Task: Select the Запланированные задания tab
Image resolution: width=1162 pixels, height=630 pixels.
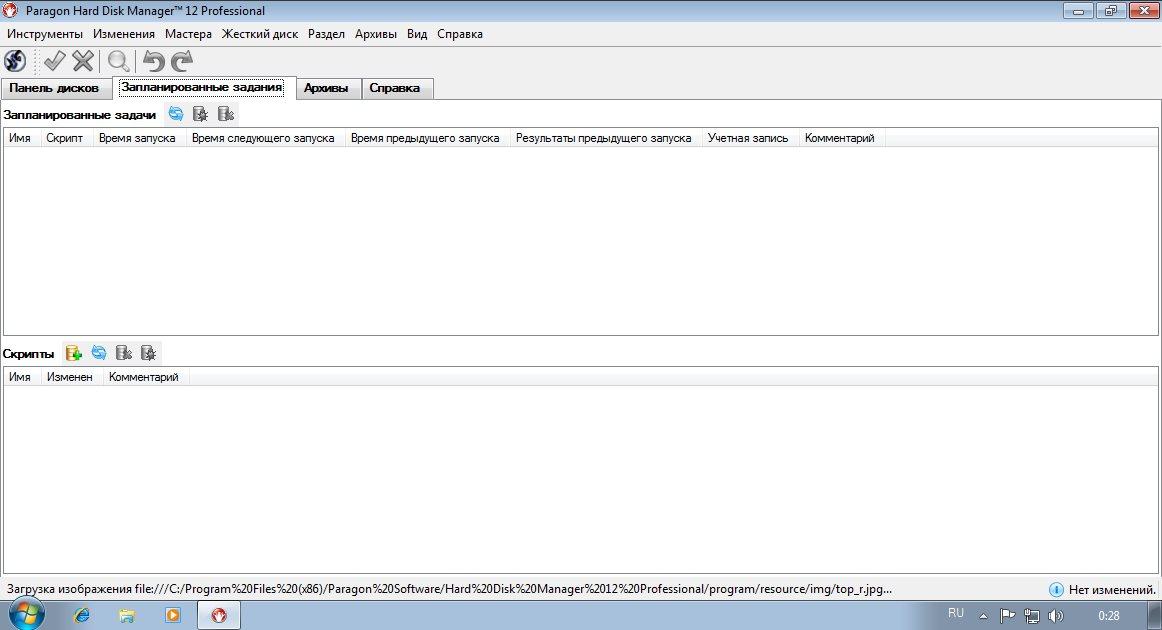Action: click(x=202, y=87)
